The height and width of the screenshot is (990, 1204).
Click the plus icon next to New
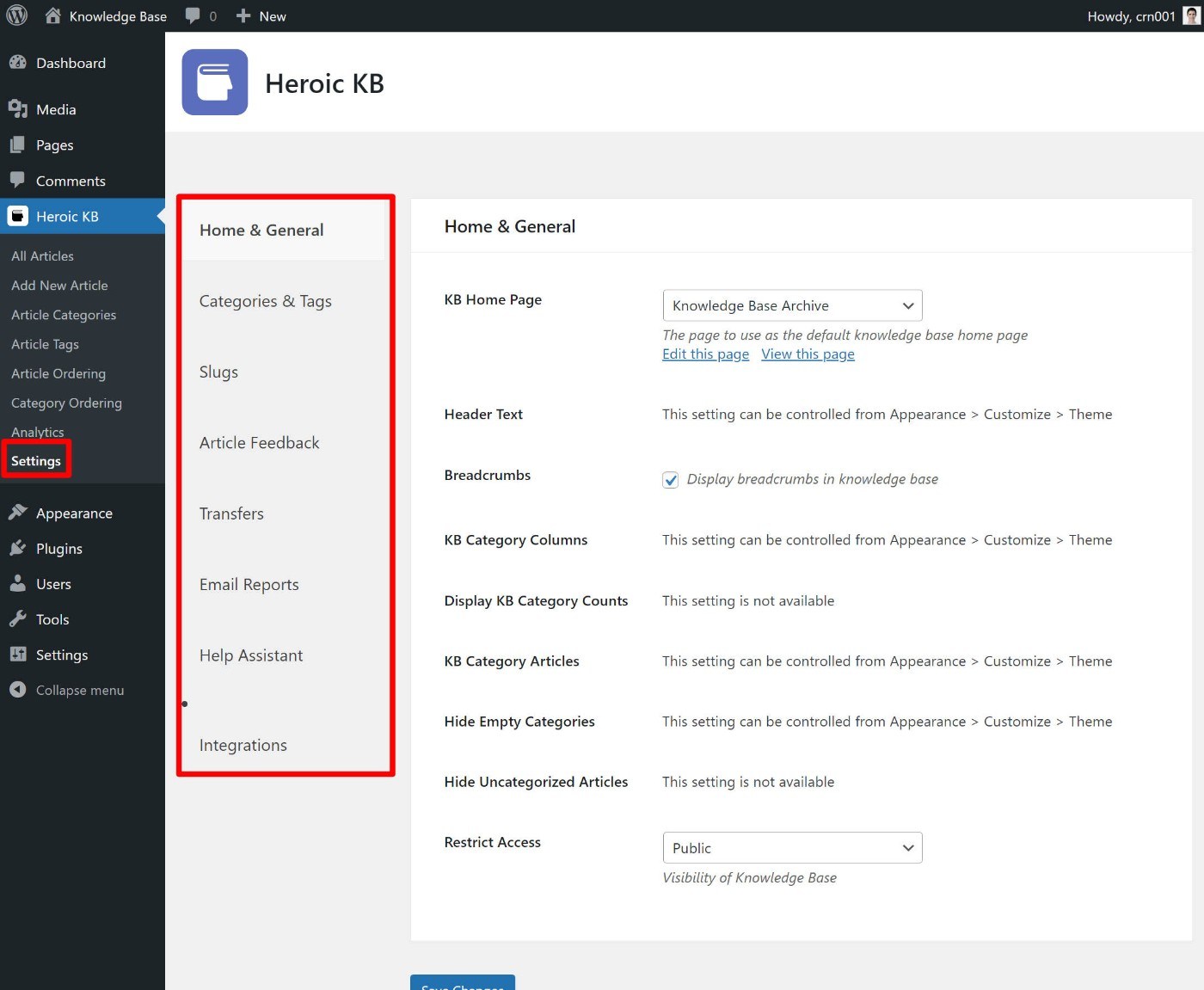(x=243, y=15)
